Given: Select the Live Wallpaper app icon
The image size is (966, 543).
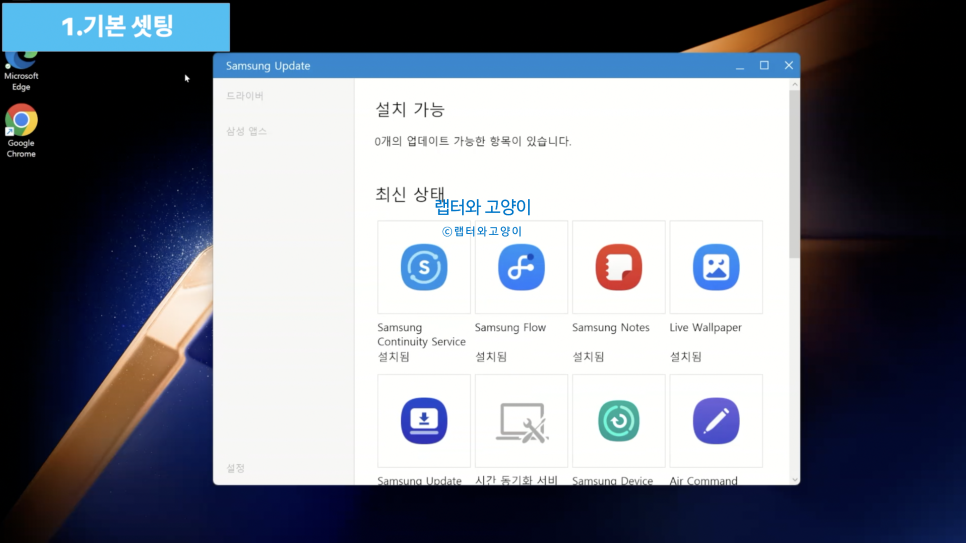Looking at the screenshot, I should 716,267.
